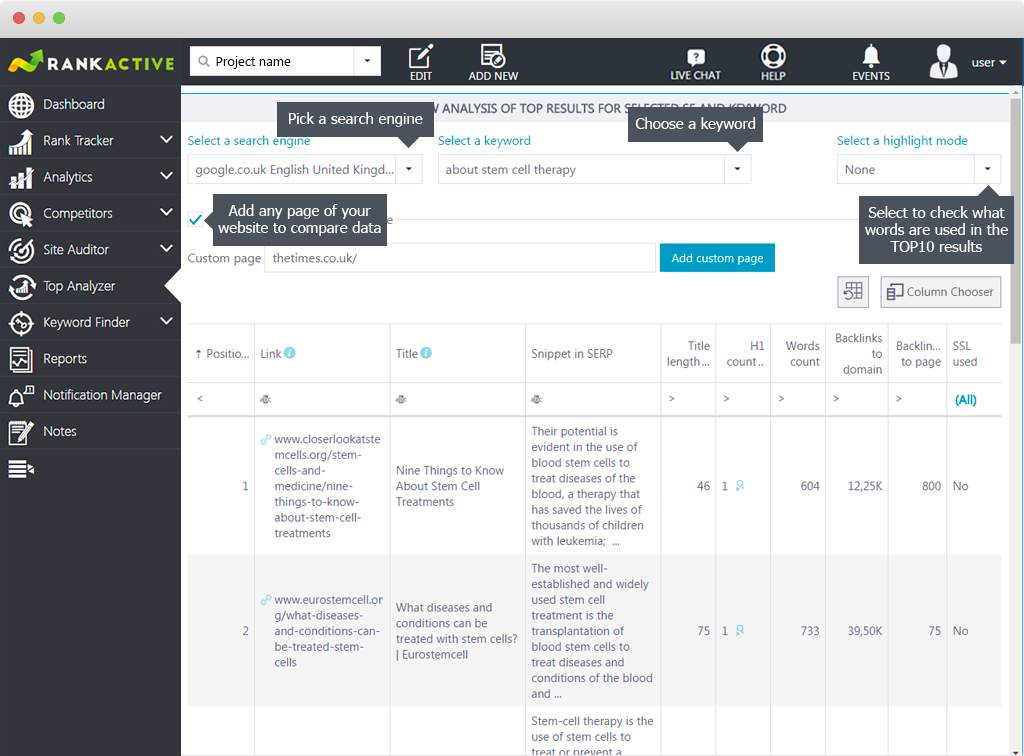Open the Dashboard globe icon
Image resolution: width=1024 pixels, height=756 pixels.
[21, 105]
